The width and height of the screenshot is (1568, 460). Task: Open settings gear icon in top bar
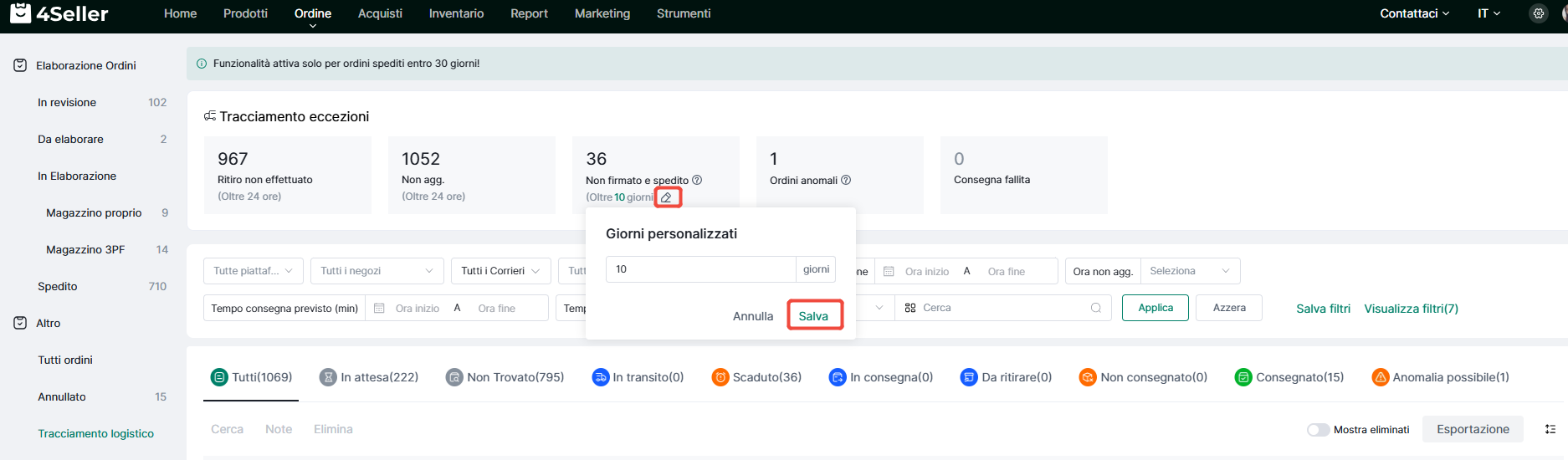tap(1538, 13)
